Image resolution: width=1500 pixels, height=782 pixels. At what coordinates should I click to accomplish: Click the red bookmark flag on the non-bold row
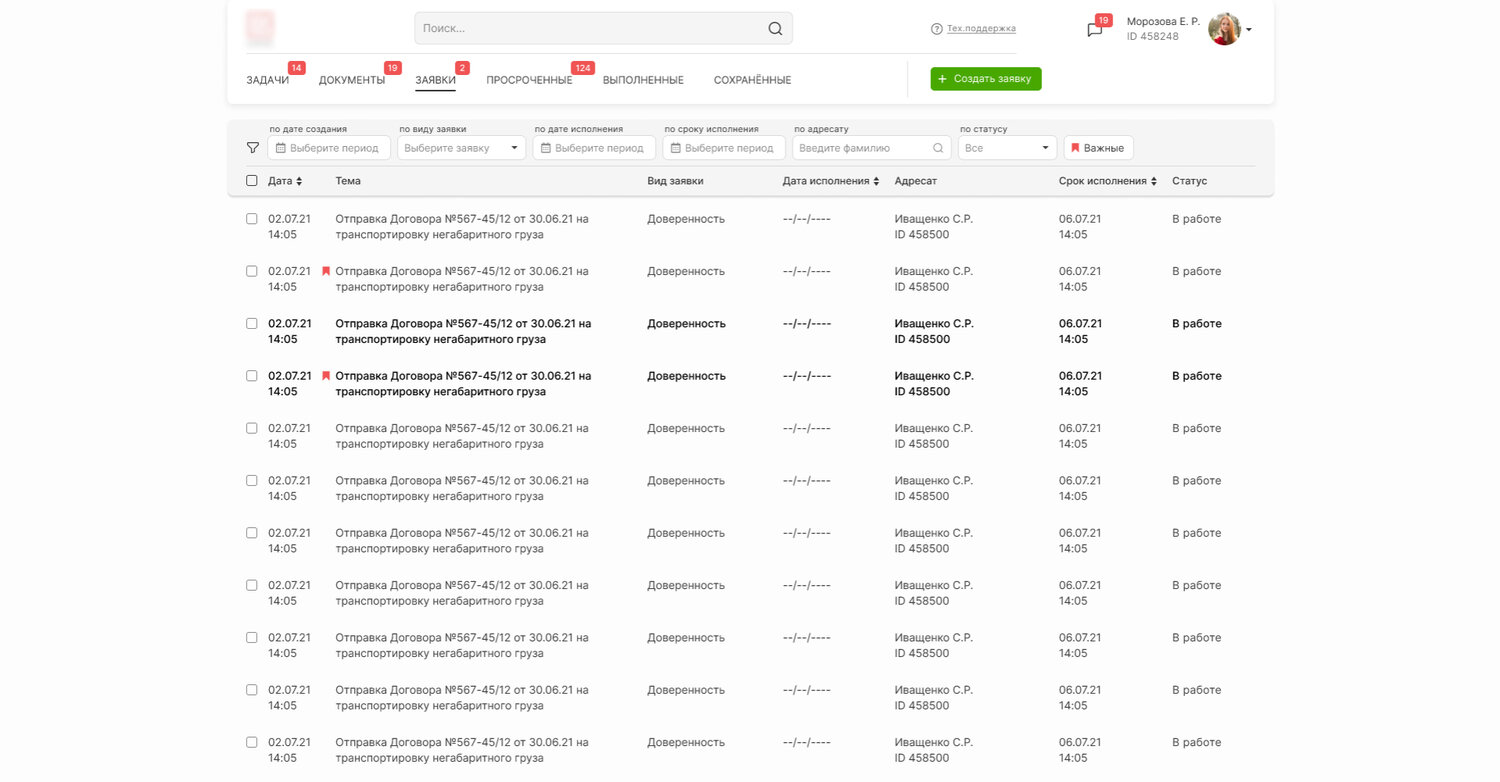pos(326,271)
